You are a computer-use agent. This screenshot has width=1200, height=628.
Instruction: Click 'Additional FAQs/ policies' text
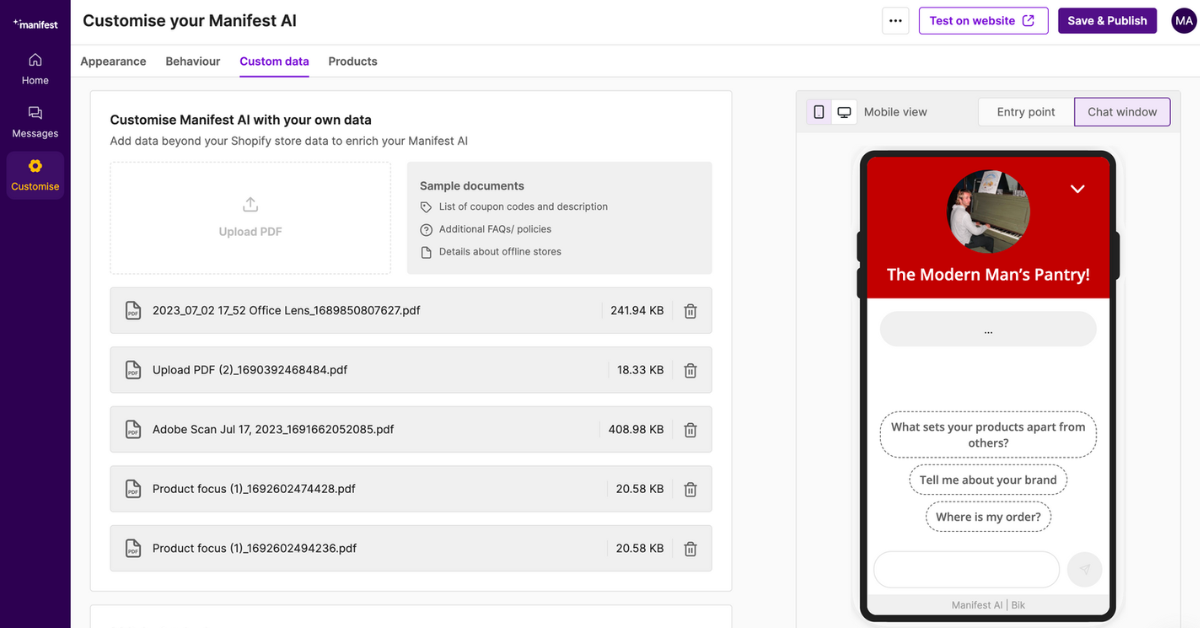pyautogui.click(x=495, y=229)
